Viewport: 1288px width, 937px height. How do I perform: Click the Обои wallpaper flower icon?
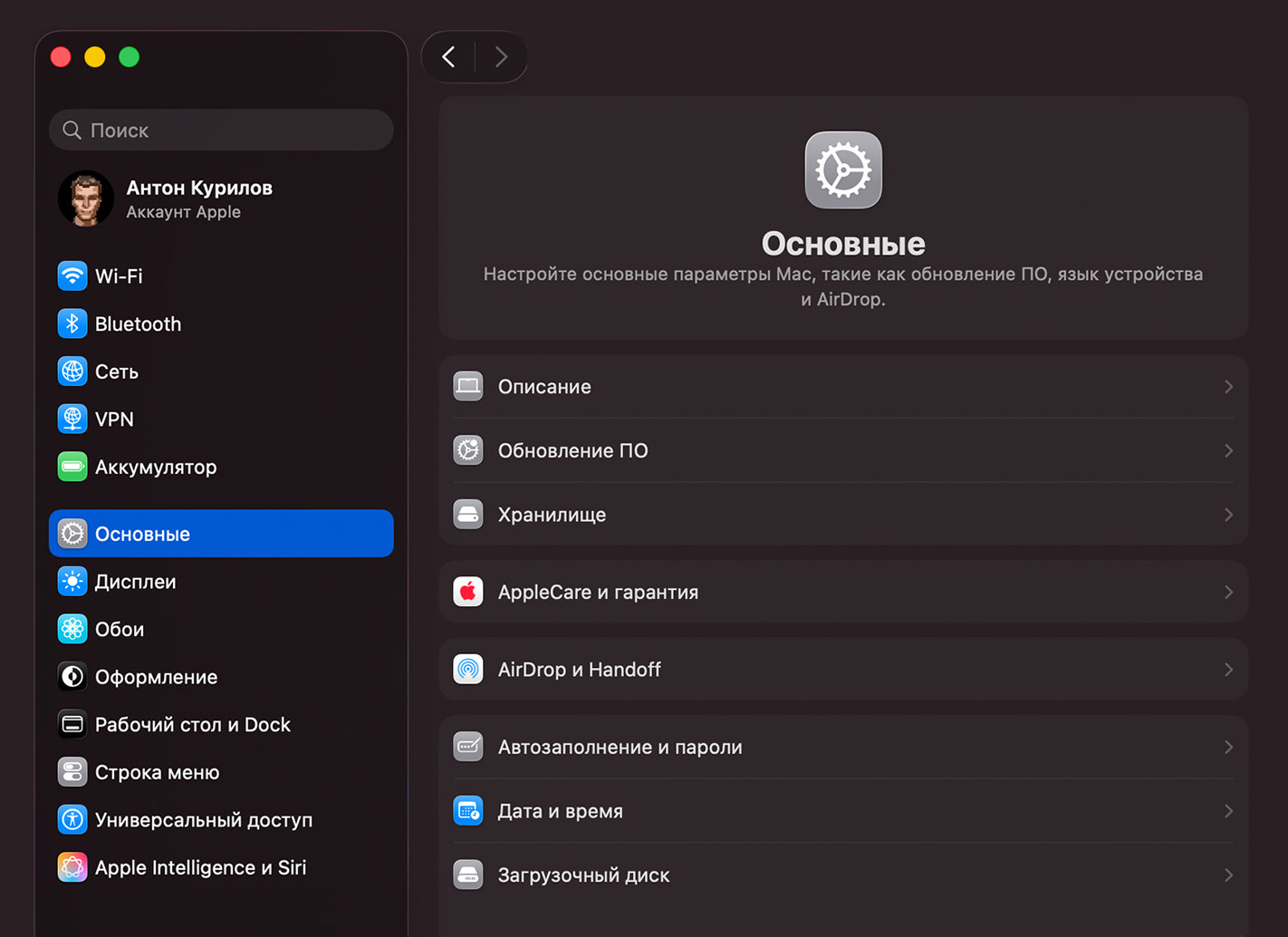click(x=72, y=629)
